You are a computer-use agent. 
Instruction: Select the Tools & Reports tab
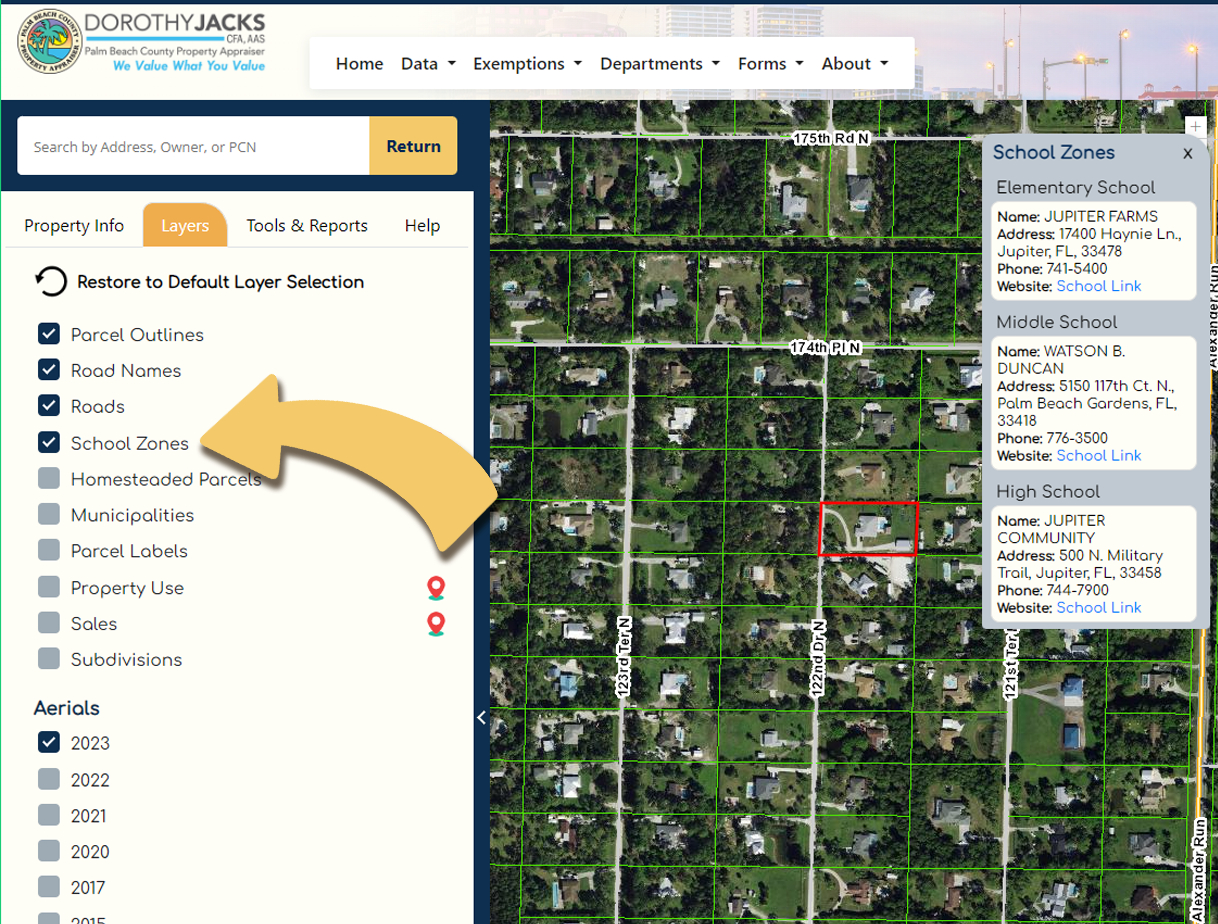coord(307,225)
